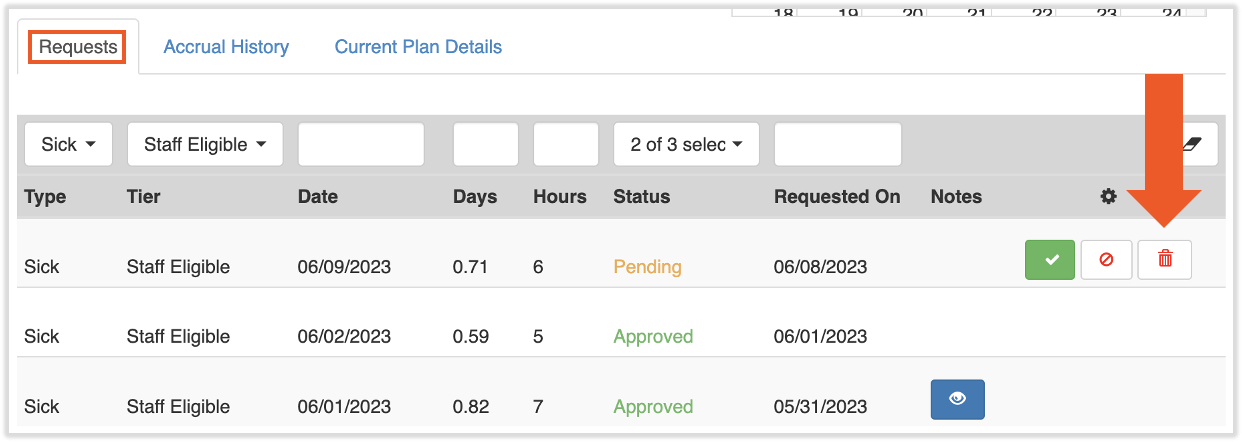Click the gear settings icon in table header

tap(1108, 197)
